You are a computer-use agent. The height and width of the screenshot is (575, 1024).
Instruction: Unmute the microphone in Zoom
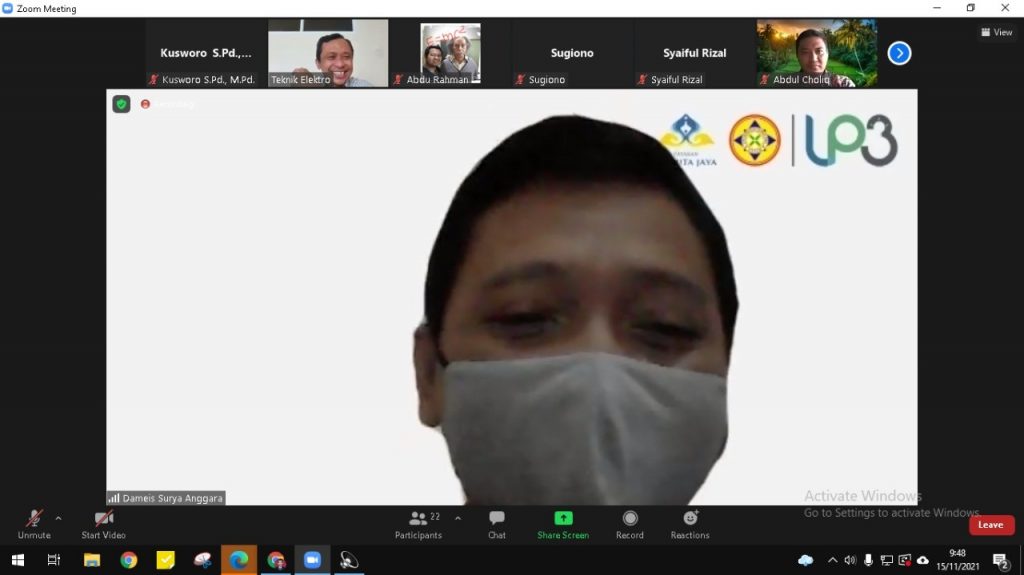(34, 525)
